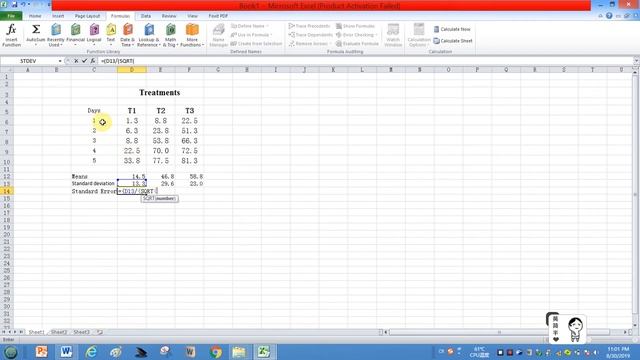Open PowerPoint from taskbar
Viewport: 640px width, 360px height.
tap(41, 352)
